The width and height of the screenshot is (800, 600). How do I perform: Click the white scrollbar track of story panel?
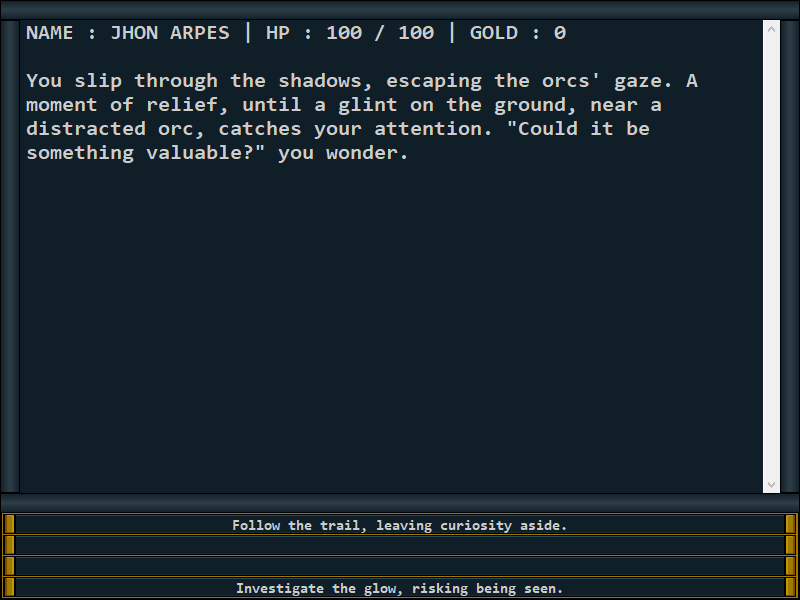click(x=771, y=257)
